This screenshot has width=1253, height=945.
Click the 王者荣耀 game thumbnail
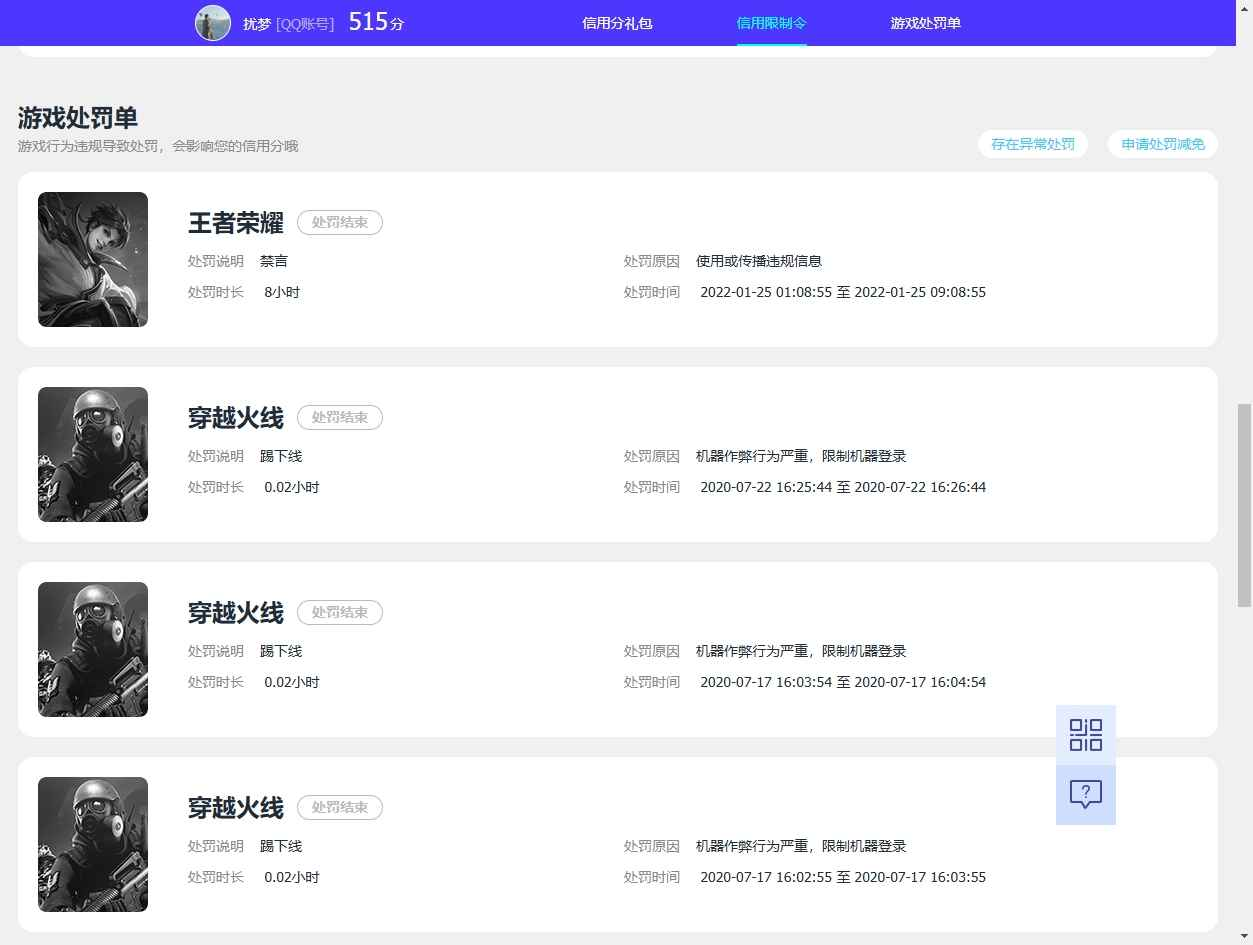[x=93, y=259]
